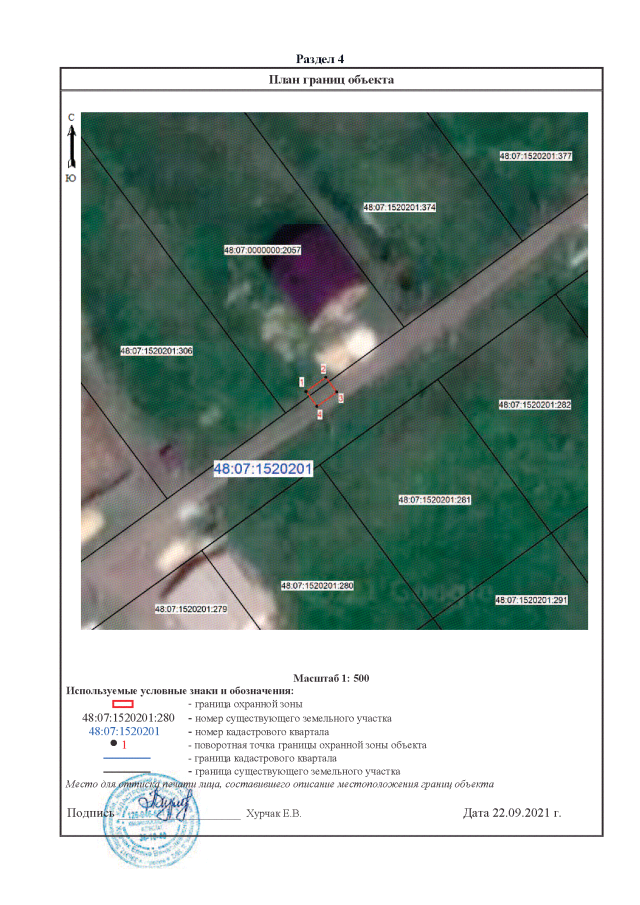The image size is (640, 905).
Task: Click the black parcel boundary line in legend
Action: coord(126,771)
